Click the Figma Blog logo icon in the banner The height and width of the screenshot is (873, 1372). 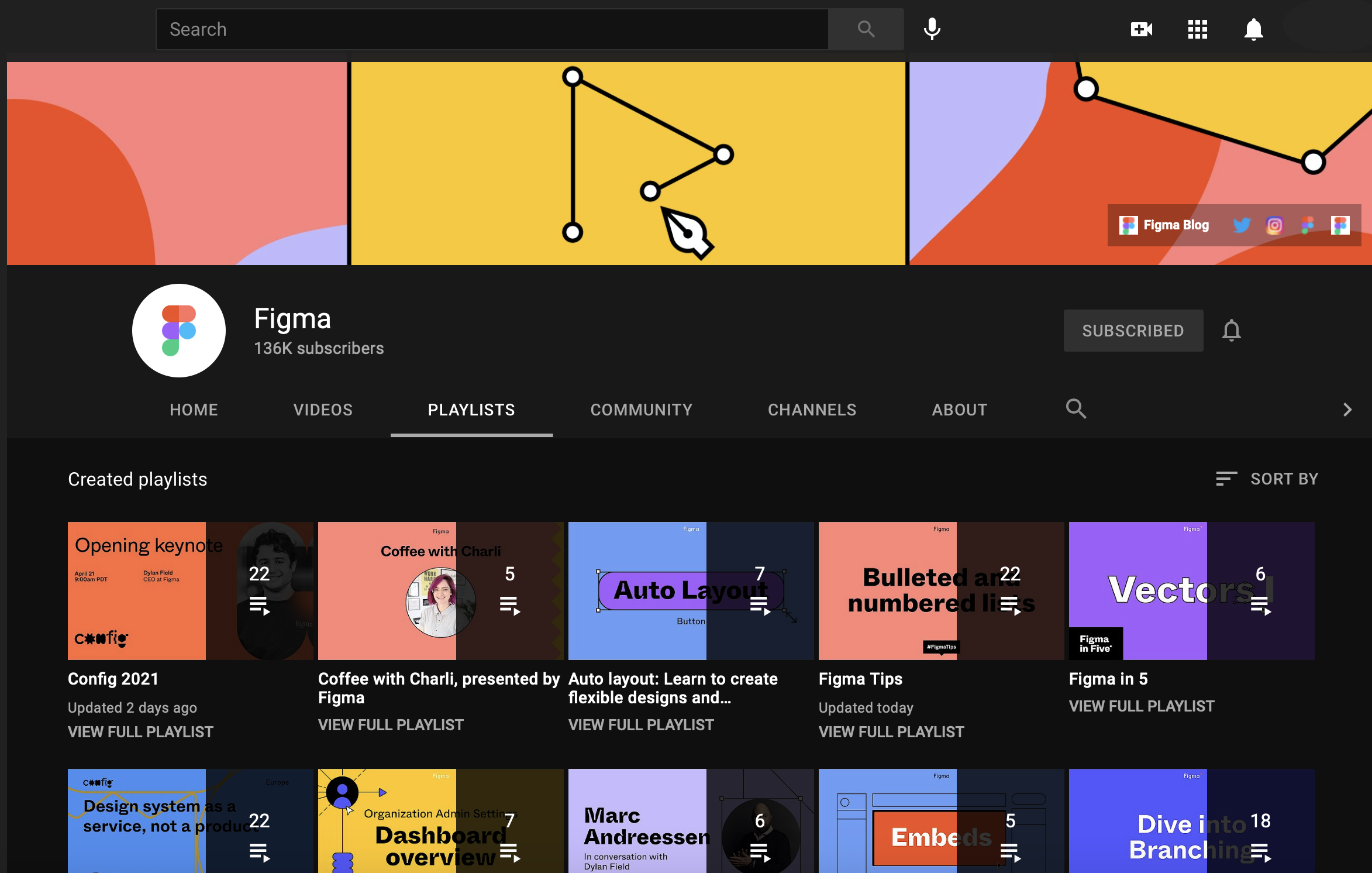1128,225
